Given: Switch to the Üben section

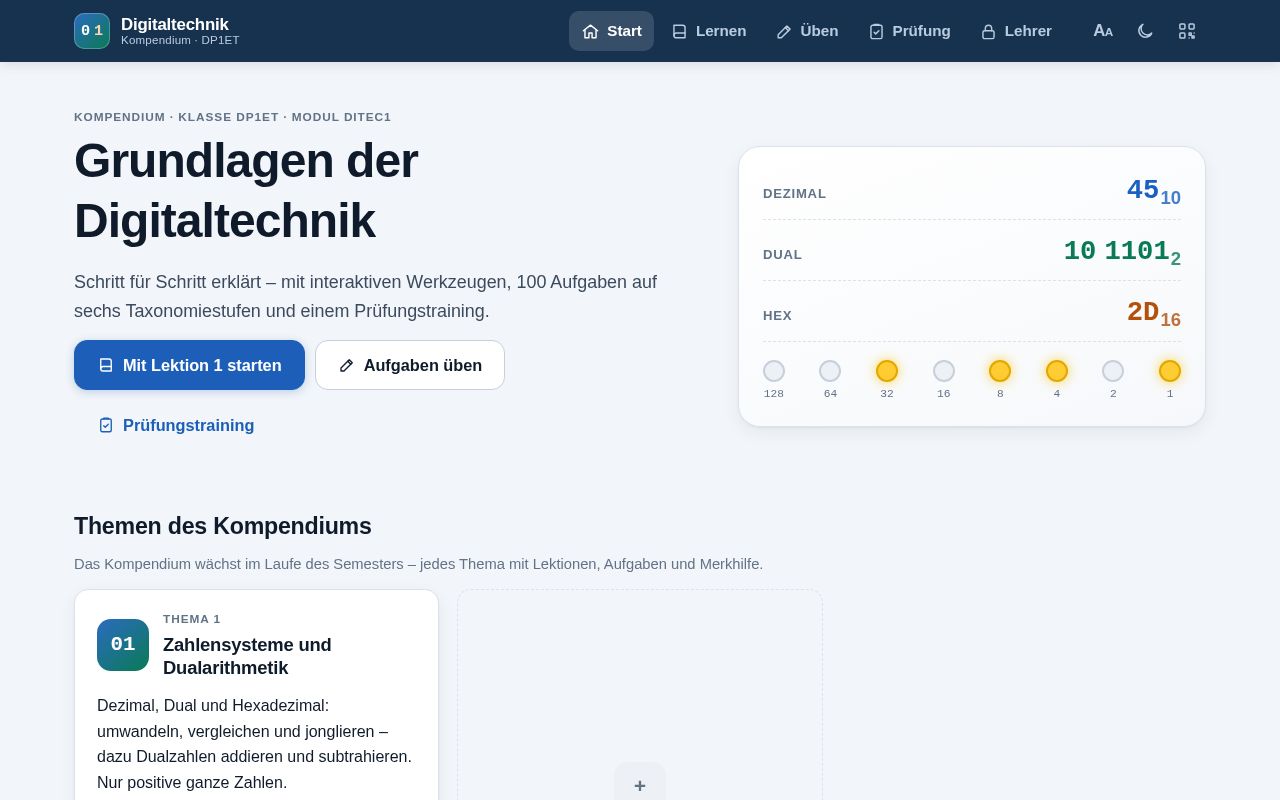Looking at the screenshot, I should click(x=807, y=31).
